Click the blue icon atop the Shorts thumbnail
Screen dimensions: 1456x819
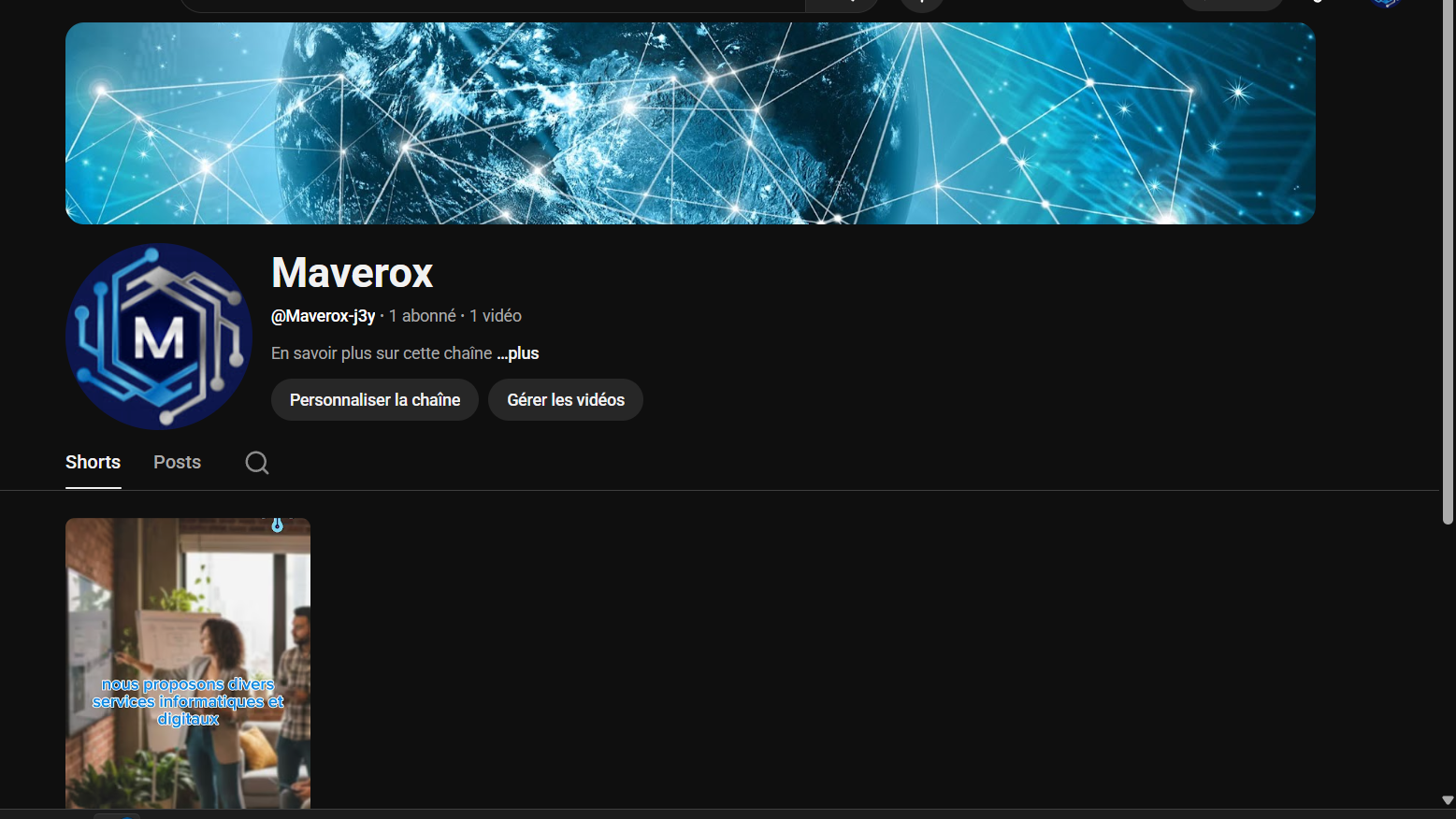(x=277, y=525)
